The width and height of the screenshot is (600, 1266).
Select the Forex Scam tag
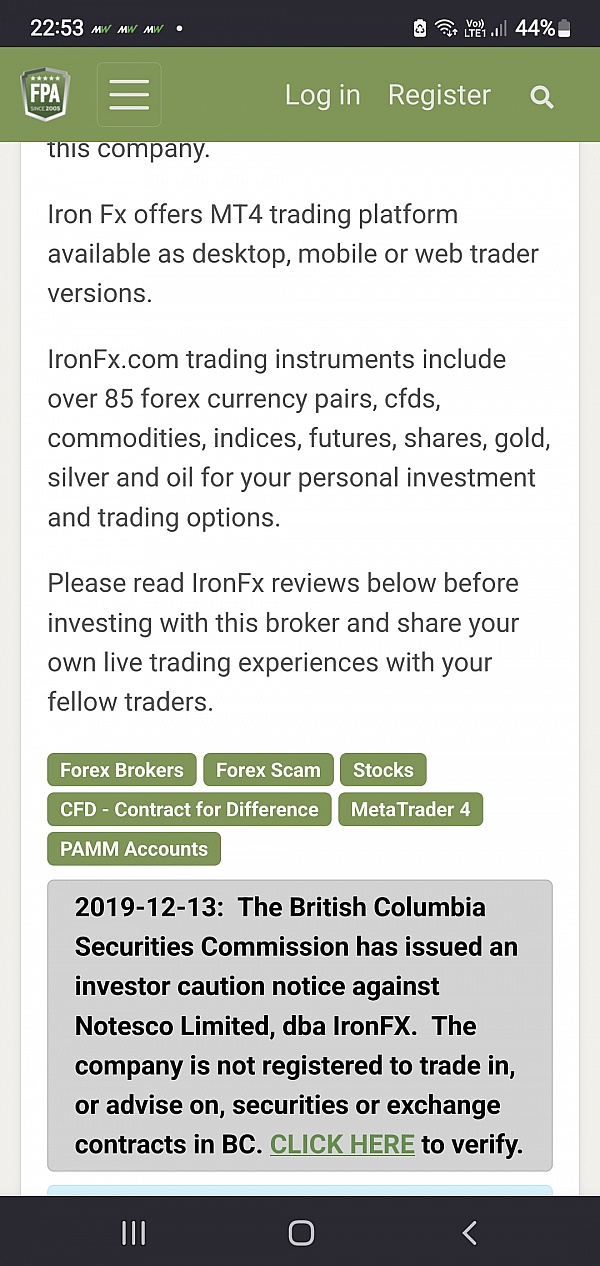pyautogui.click(x=268, y=770)
